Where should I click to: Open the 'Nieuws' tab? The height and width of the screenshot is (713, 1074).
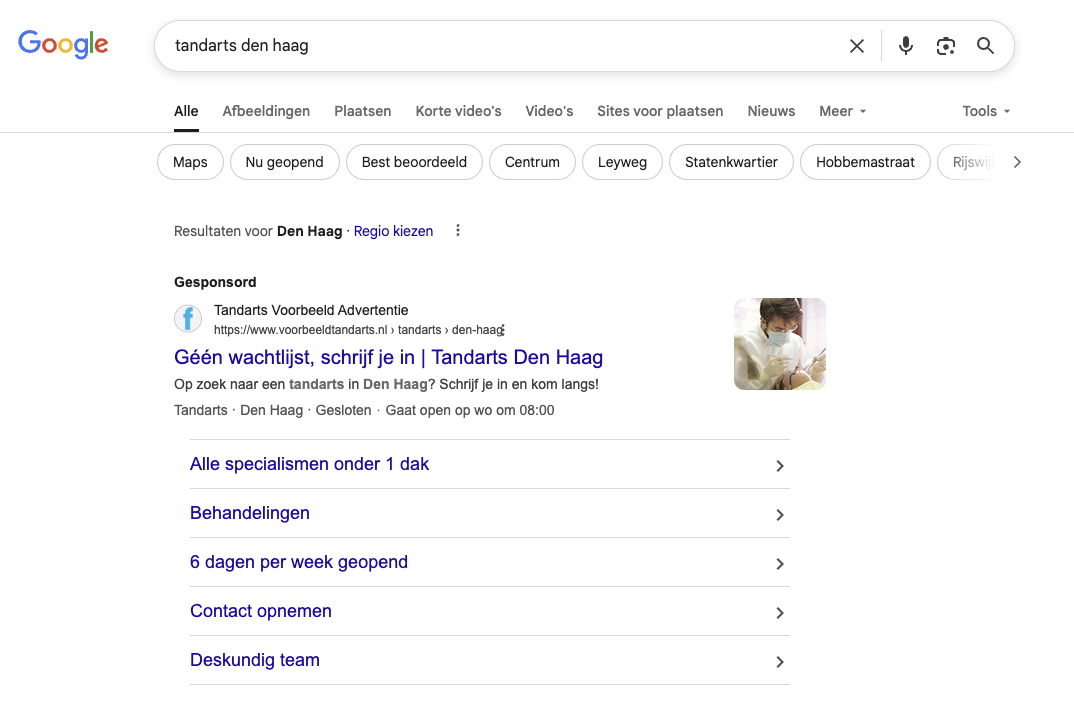(771, 111)
